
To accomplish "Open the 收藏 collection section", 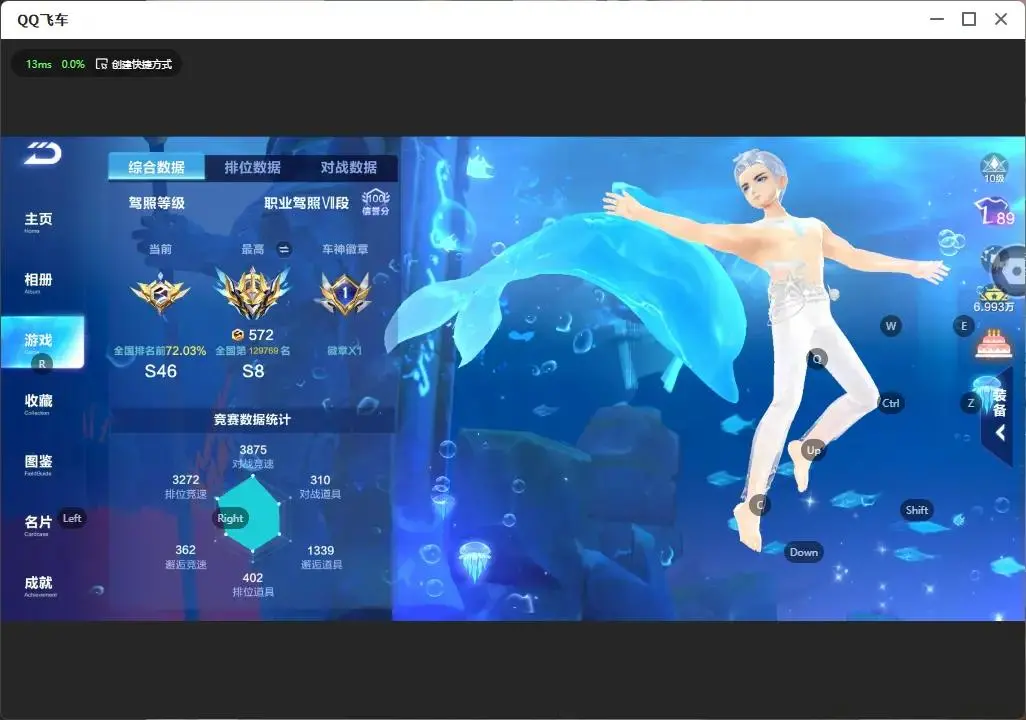I will [38, 403].
